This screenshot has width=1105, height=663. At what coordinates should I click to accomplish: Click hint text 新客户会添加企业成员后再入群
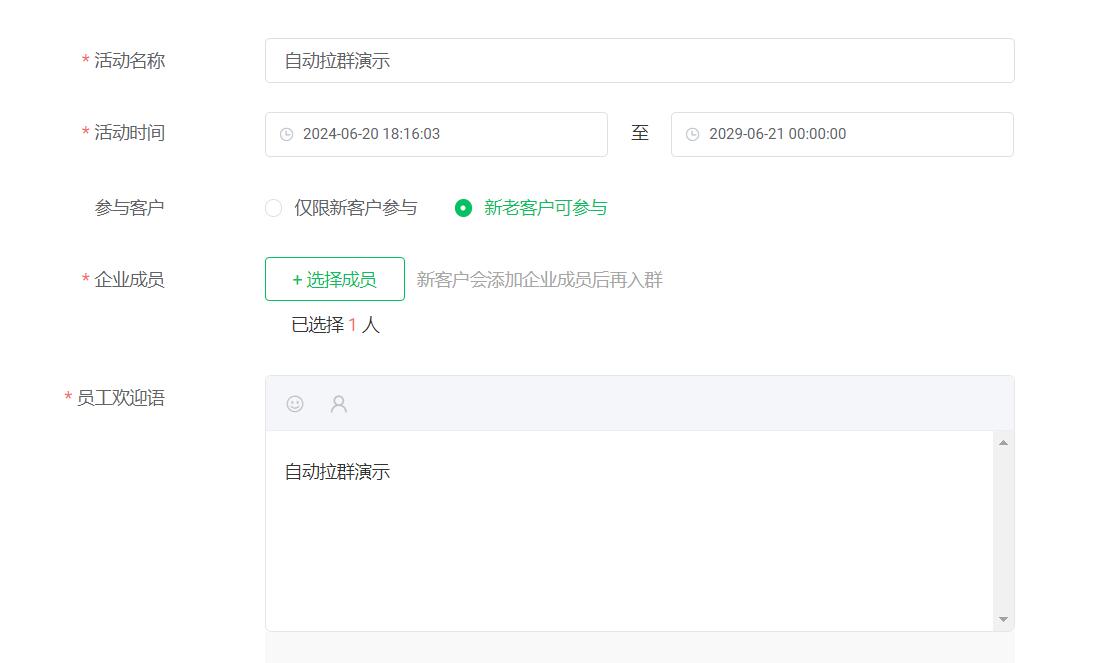pos(539,280)
